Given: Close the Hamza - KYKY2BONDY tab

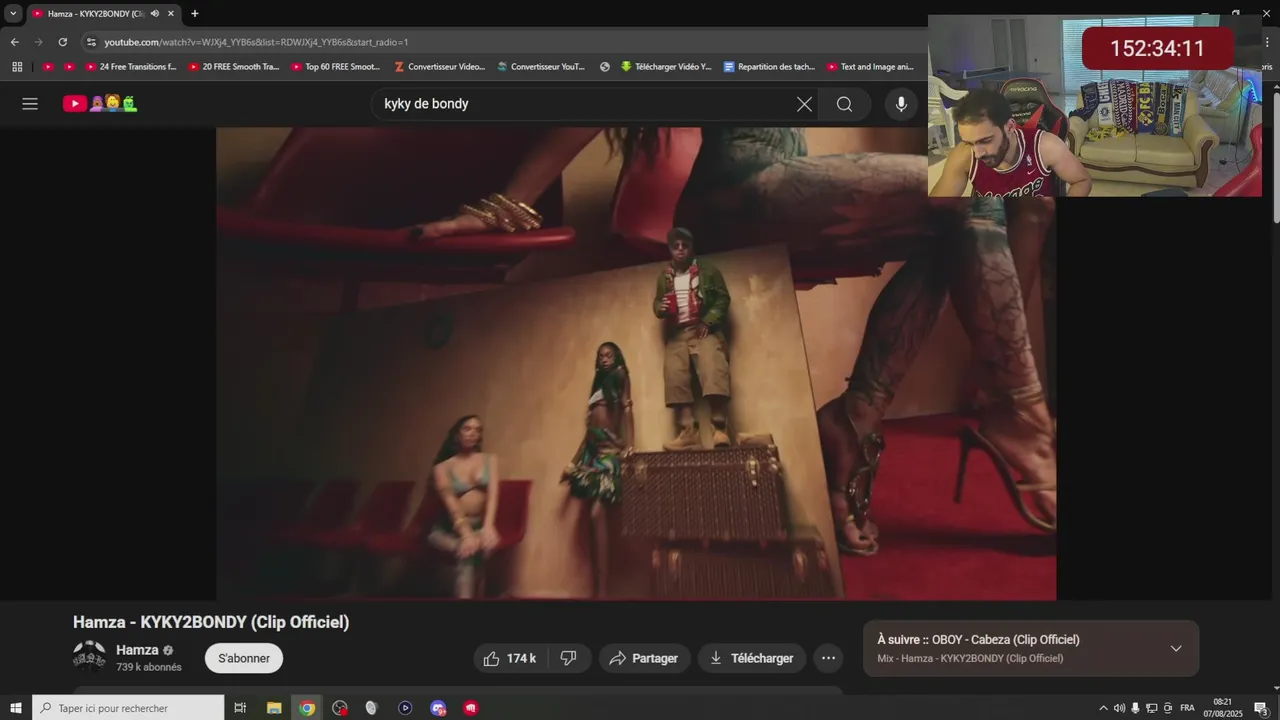Looking at the screenshot, I should pyautogui.click(x=171, y=14).
